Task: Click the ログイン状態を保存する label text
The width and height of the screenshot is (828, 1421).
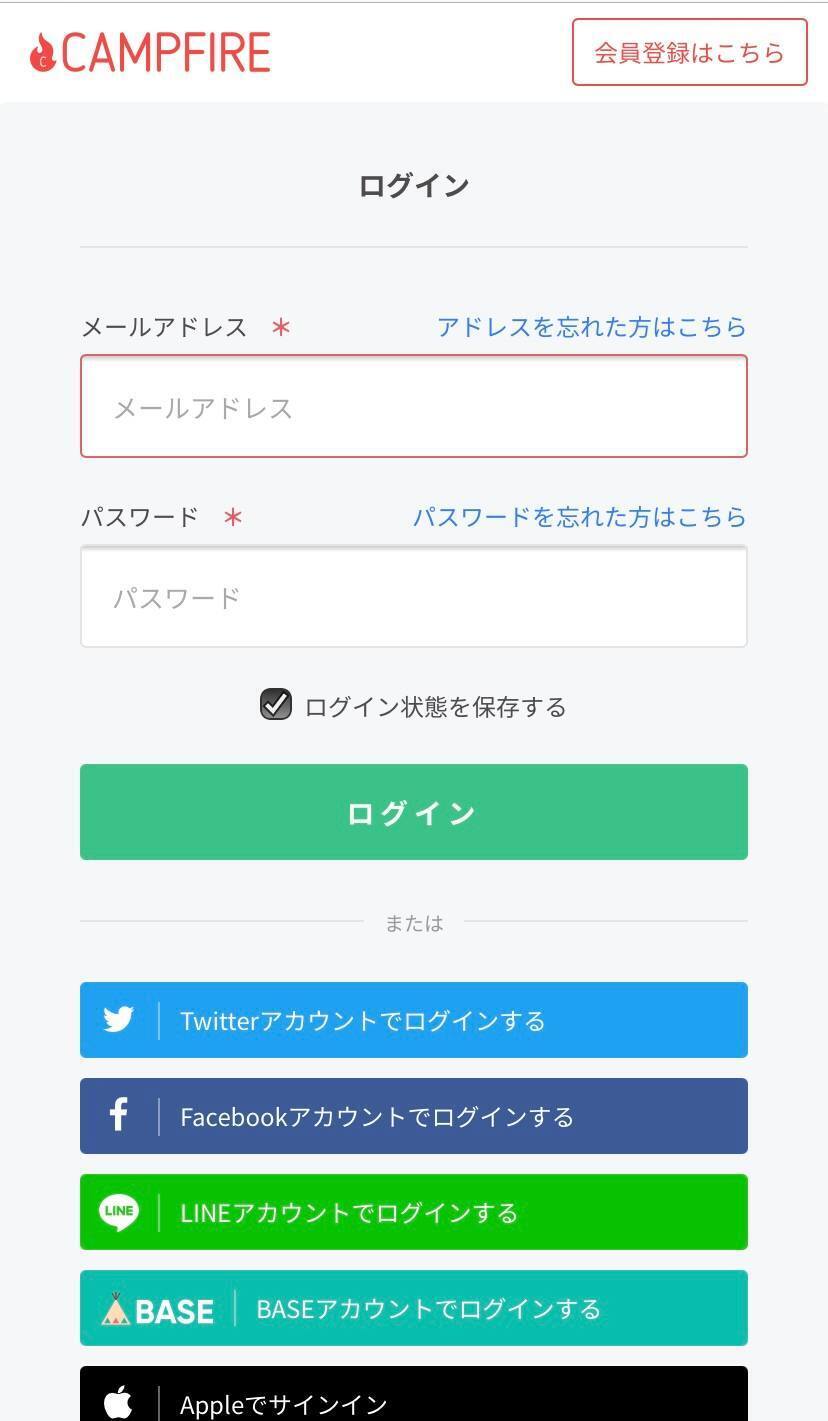Action: click(x=435, y=707)
